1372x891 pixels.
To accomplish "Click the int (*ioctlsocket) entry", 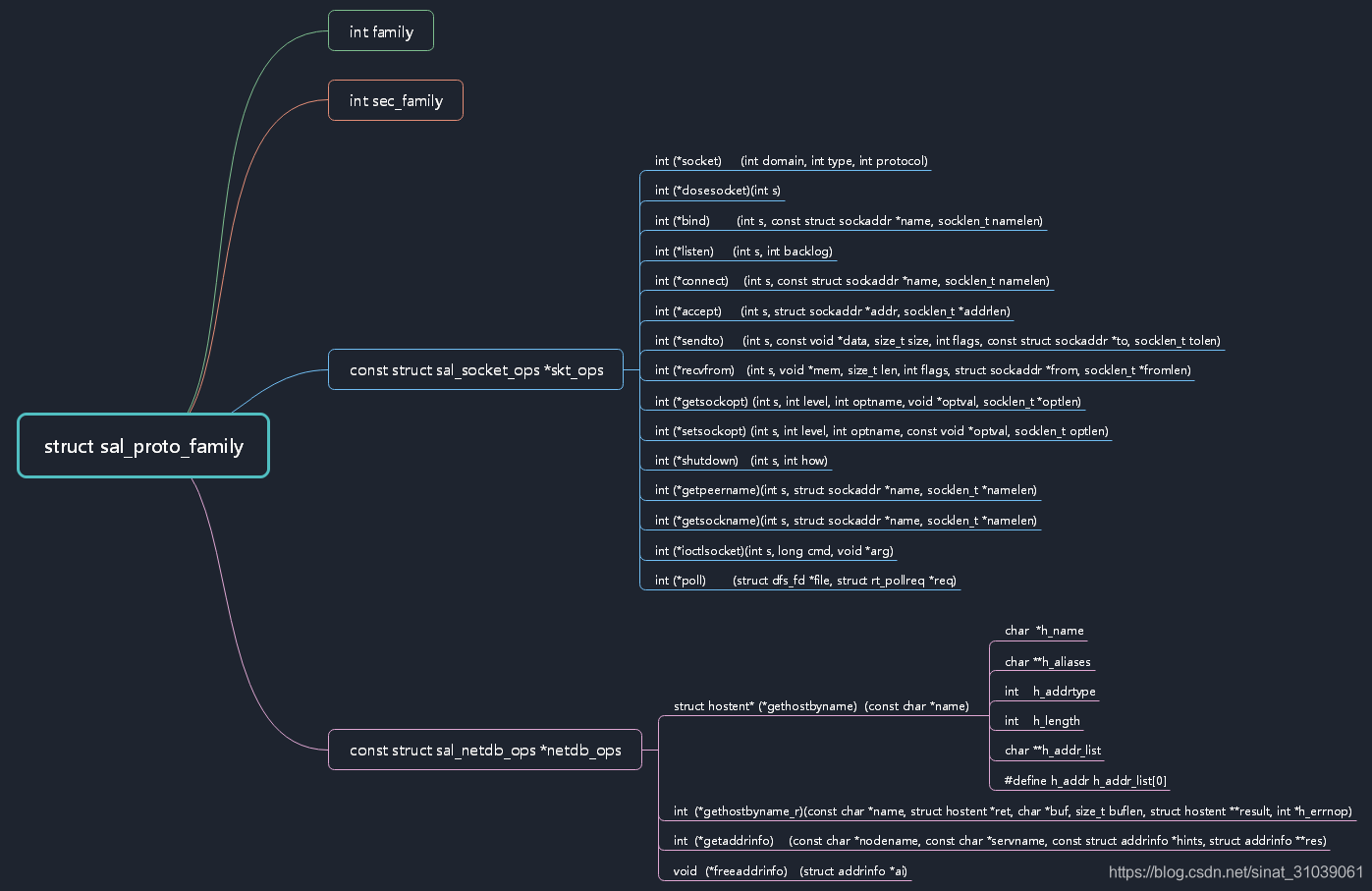I will click(x=774, y=551).
